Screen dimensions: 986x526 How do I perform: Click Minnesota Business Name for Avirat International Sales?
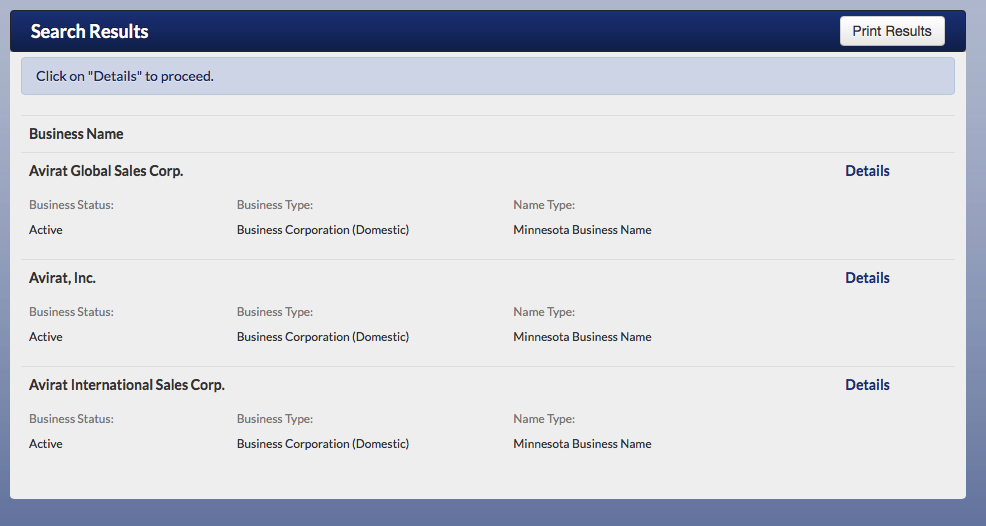click(x=582, y=444)
